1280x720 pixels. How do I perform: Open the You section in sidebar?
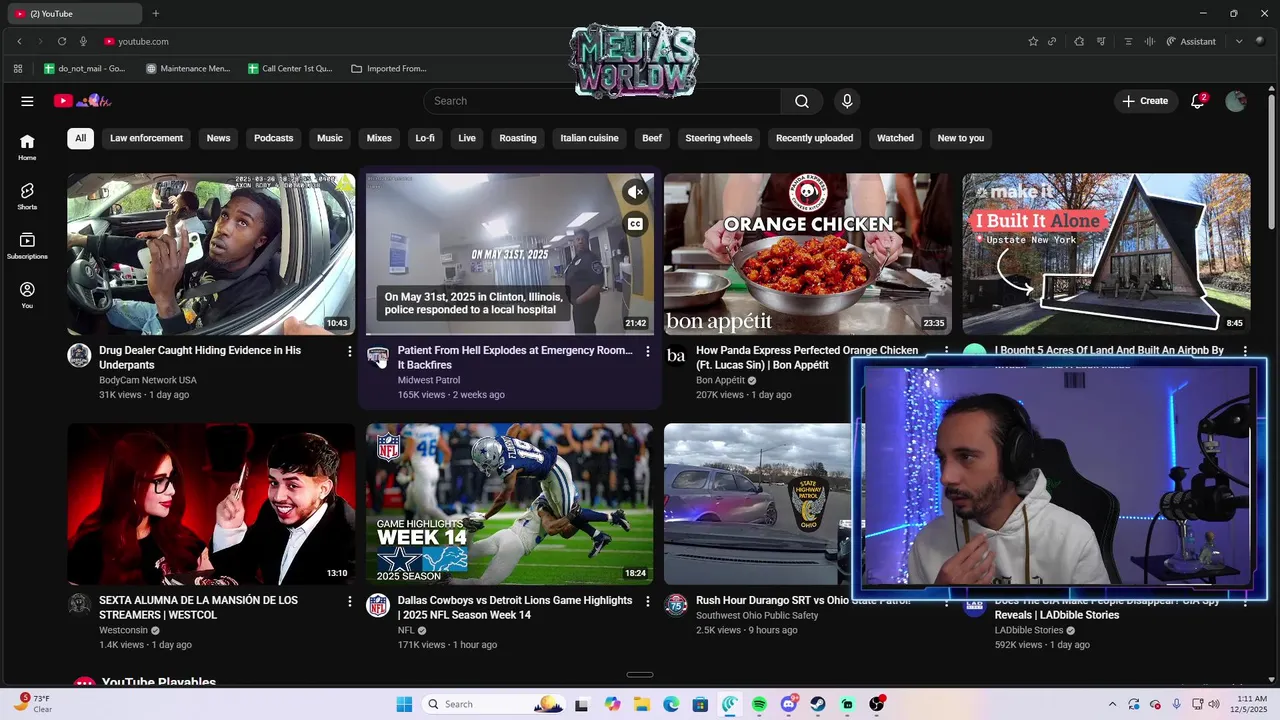27,295
